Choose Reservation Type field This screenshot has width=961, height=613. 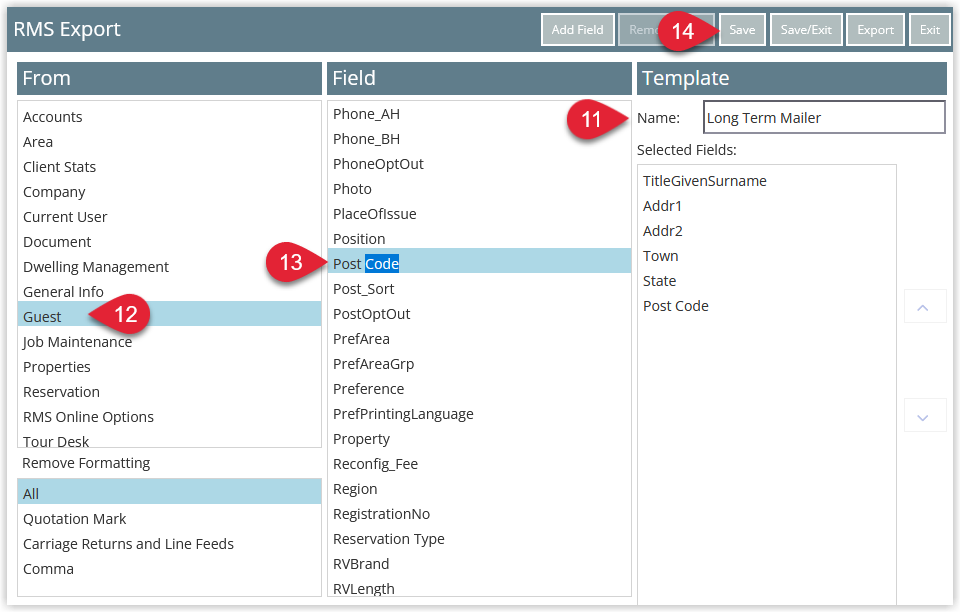pyautogui.click(x=479, y=539)
